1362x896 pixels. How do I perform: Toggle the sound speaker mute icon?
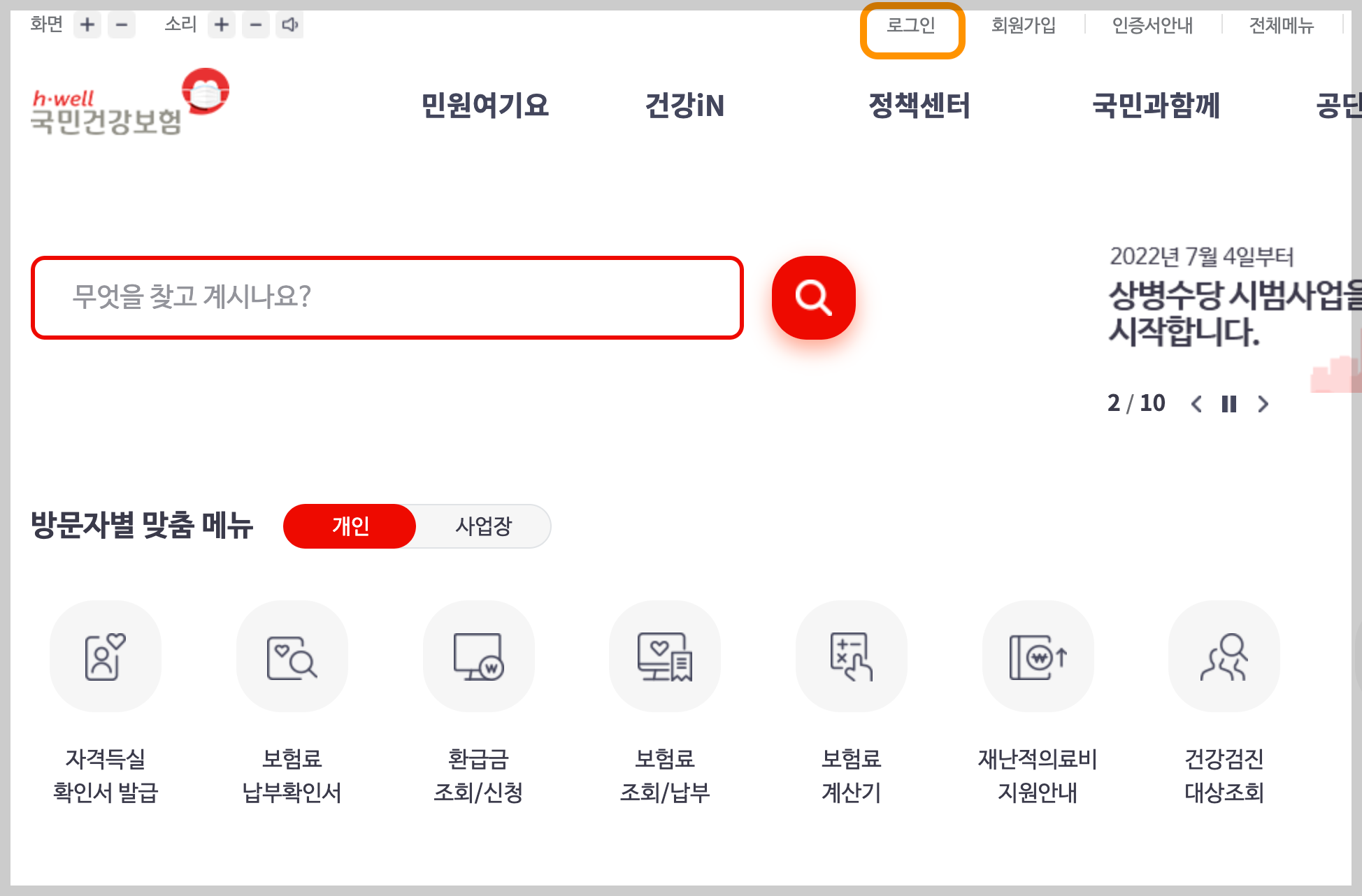pyautogui.click(x=289, y=26)
